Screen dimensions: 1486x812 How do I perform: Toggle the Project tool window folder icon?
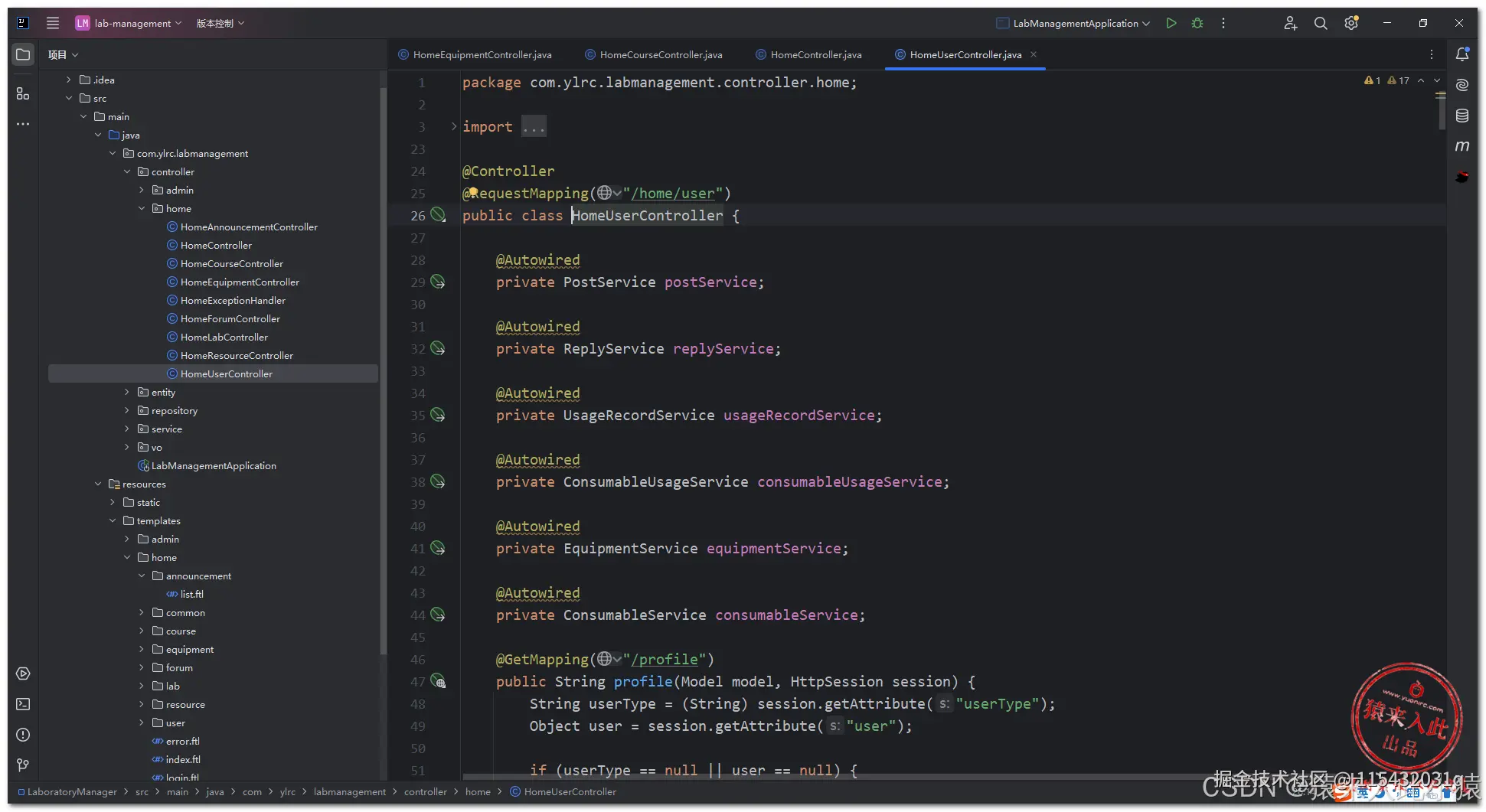coord(23,54)
